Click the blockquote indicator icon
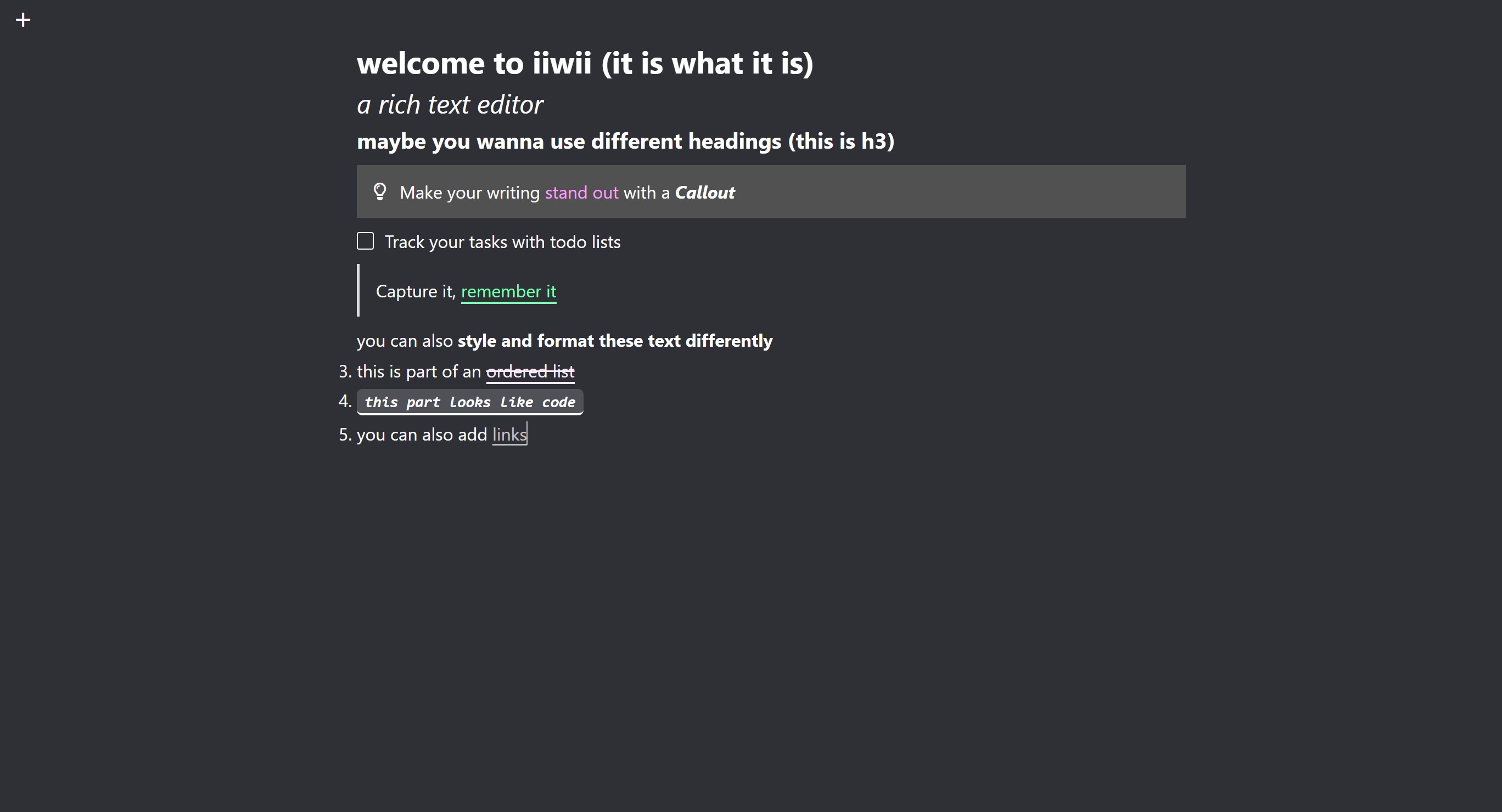 [358, 290]
